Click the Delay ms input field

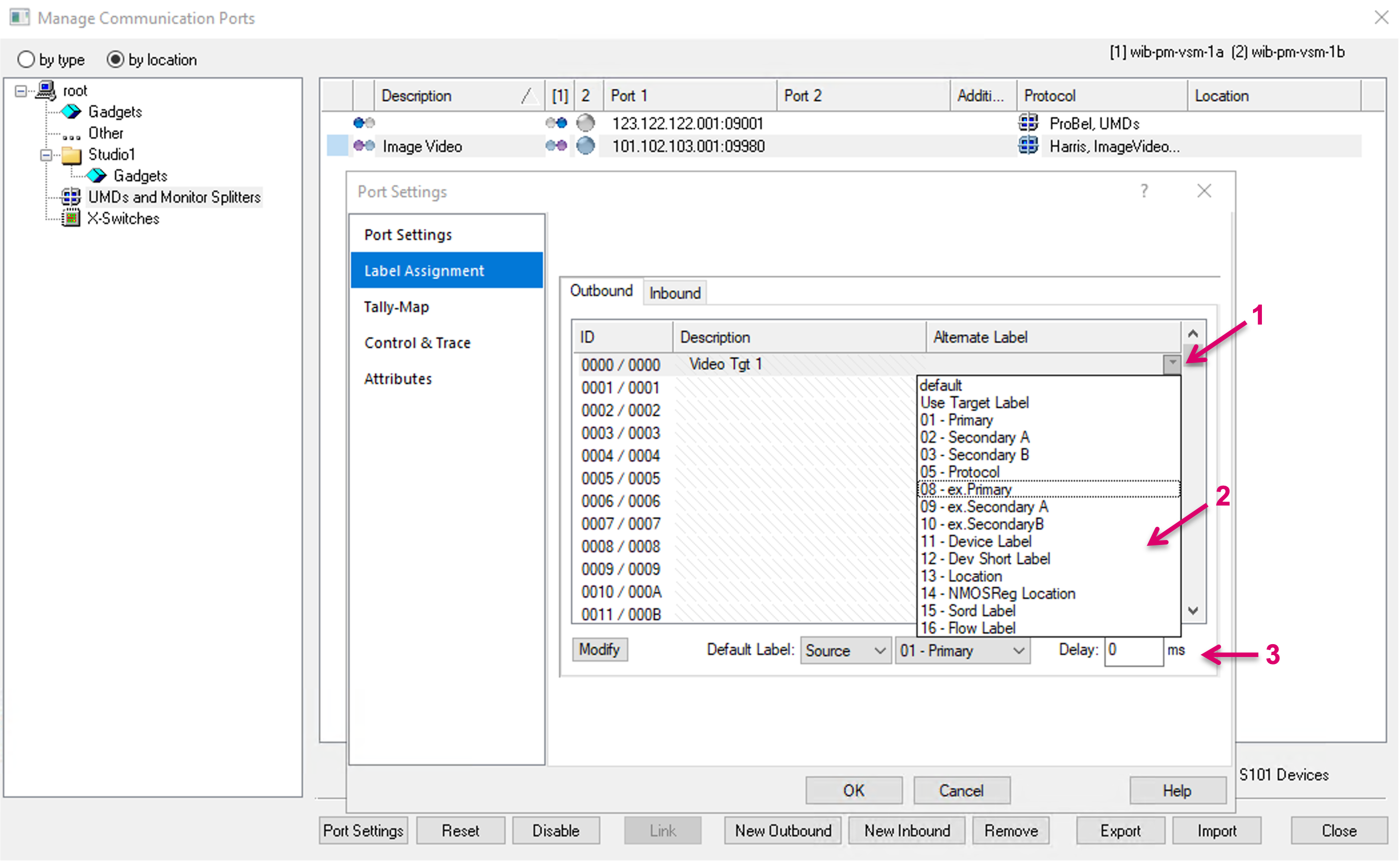click(1133, 650)
